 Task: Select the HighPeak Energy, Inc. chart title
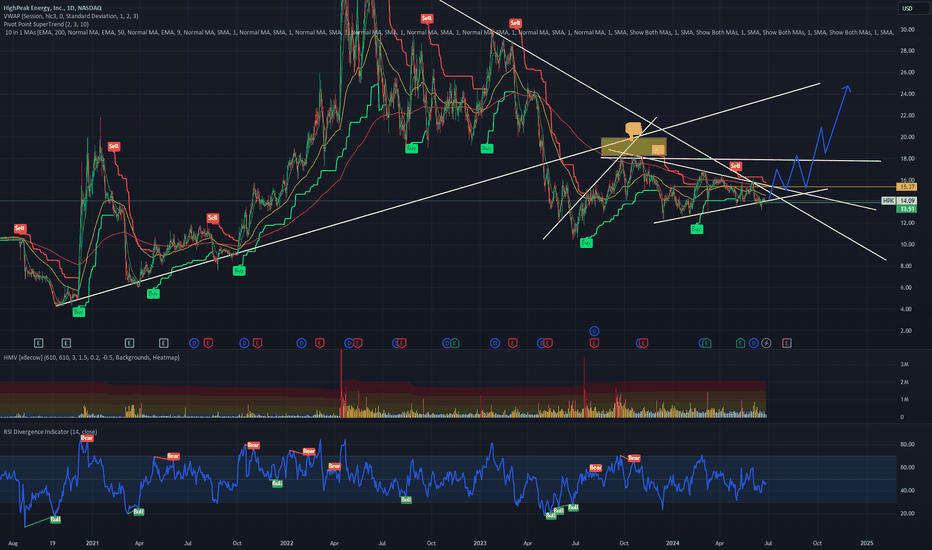point(52,8)
